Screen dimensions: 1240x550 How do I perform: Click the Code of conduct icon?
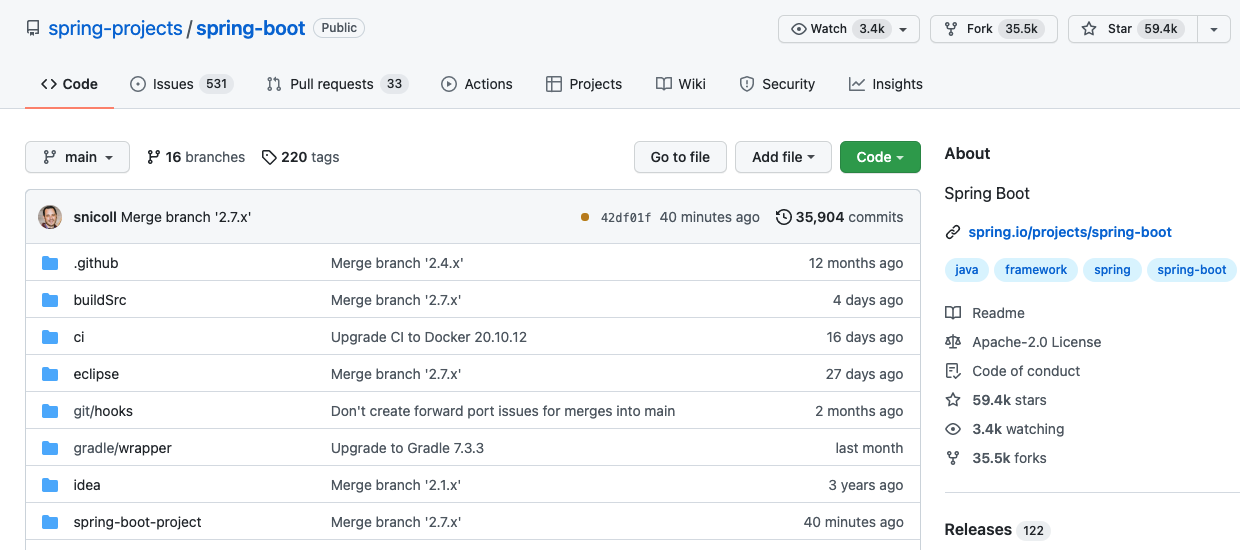[953, 371]
